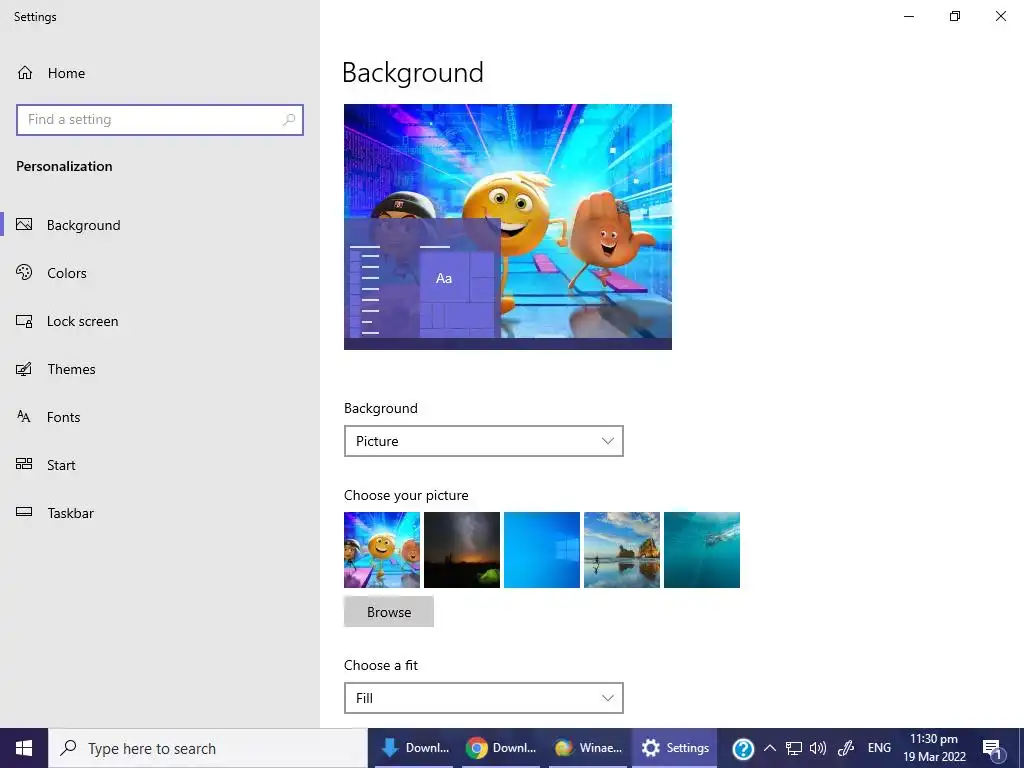Click the Background picture icon in sidebar

(x=24, y=225)
